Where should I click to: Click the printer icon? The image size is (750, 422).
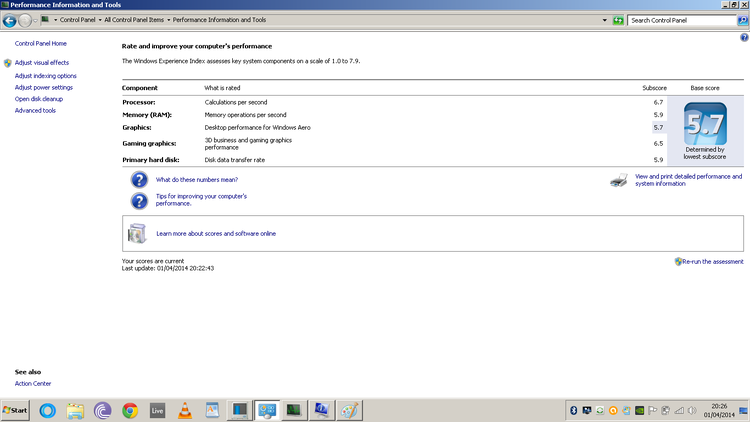[619, 180]
